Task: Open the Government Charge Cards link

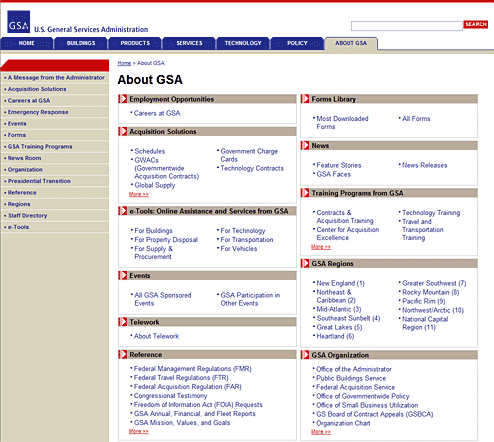Action: pyautogui.click(x=249, y=155)
